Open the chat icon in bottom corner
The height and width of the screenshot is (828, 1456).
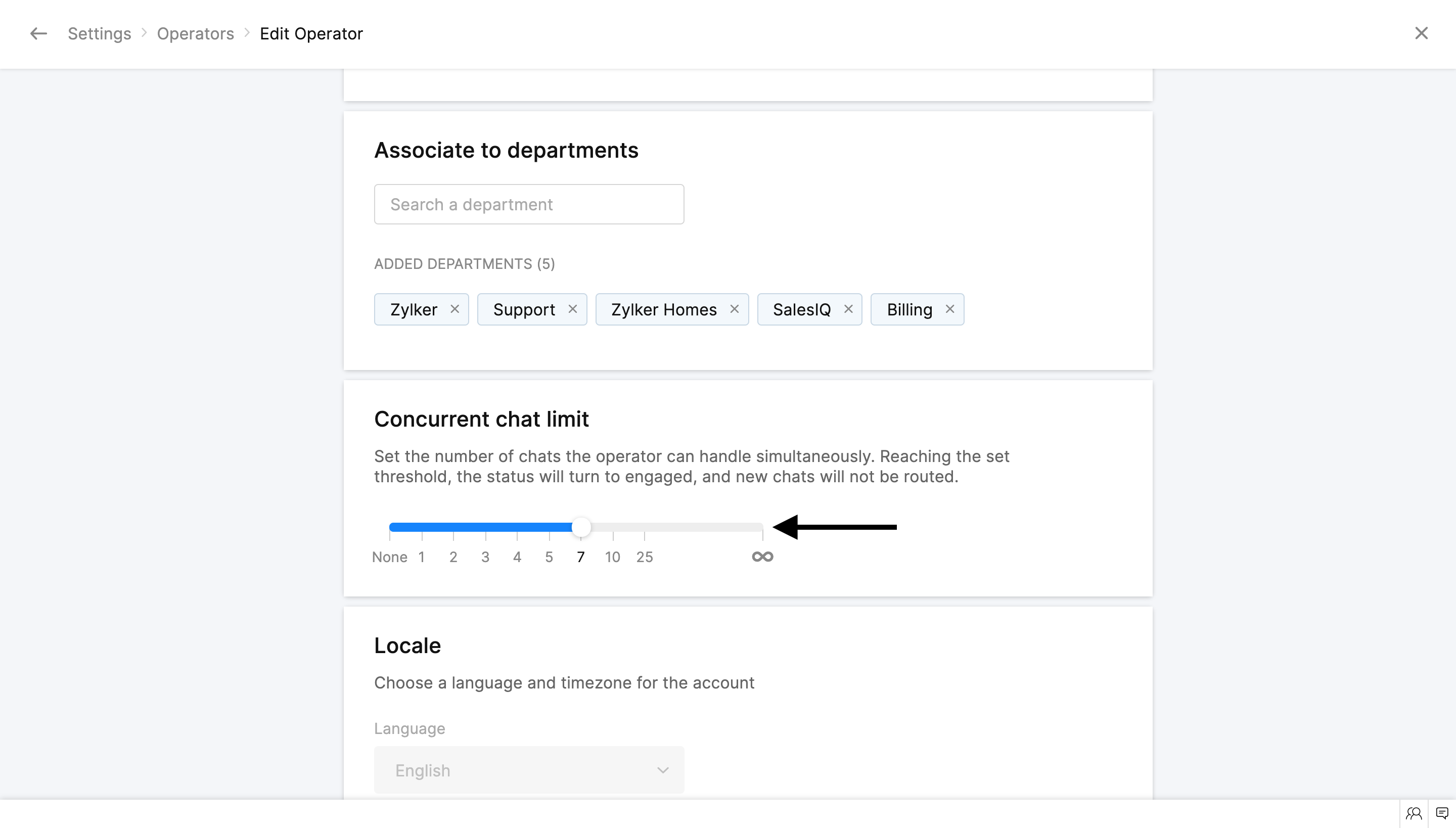click(1442, 814)
